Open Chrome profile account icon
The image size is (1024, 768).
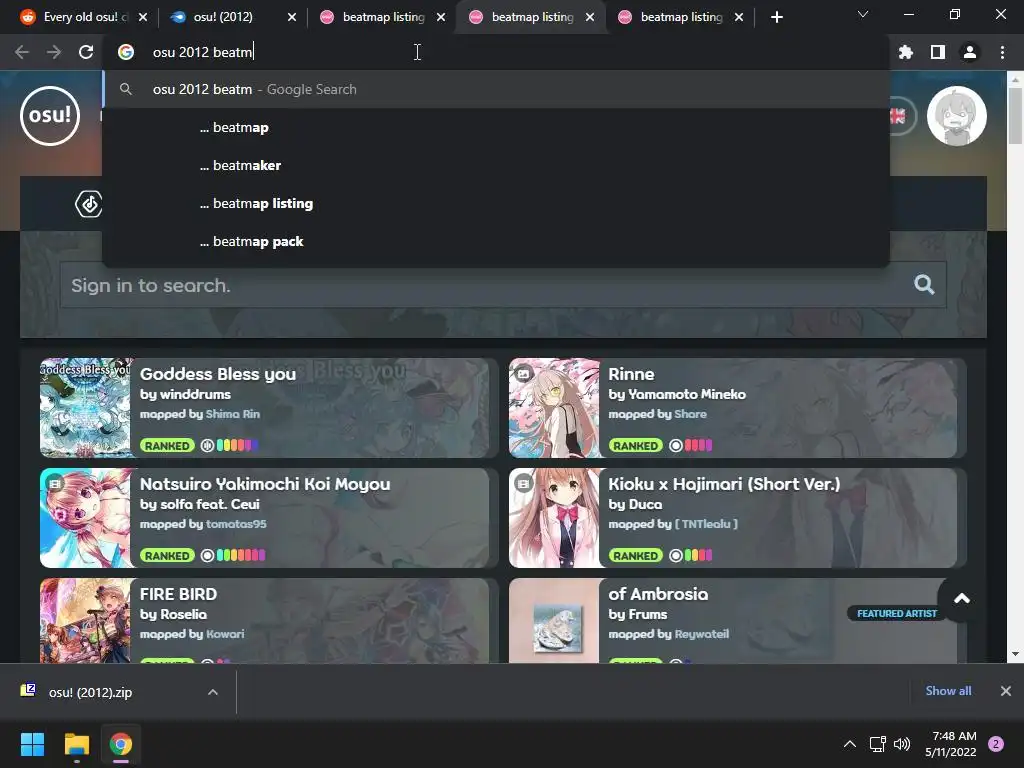[970, 52]
